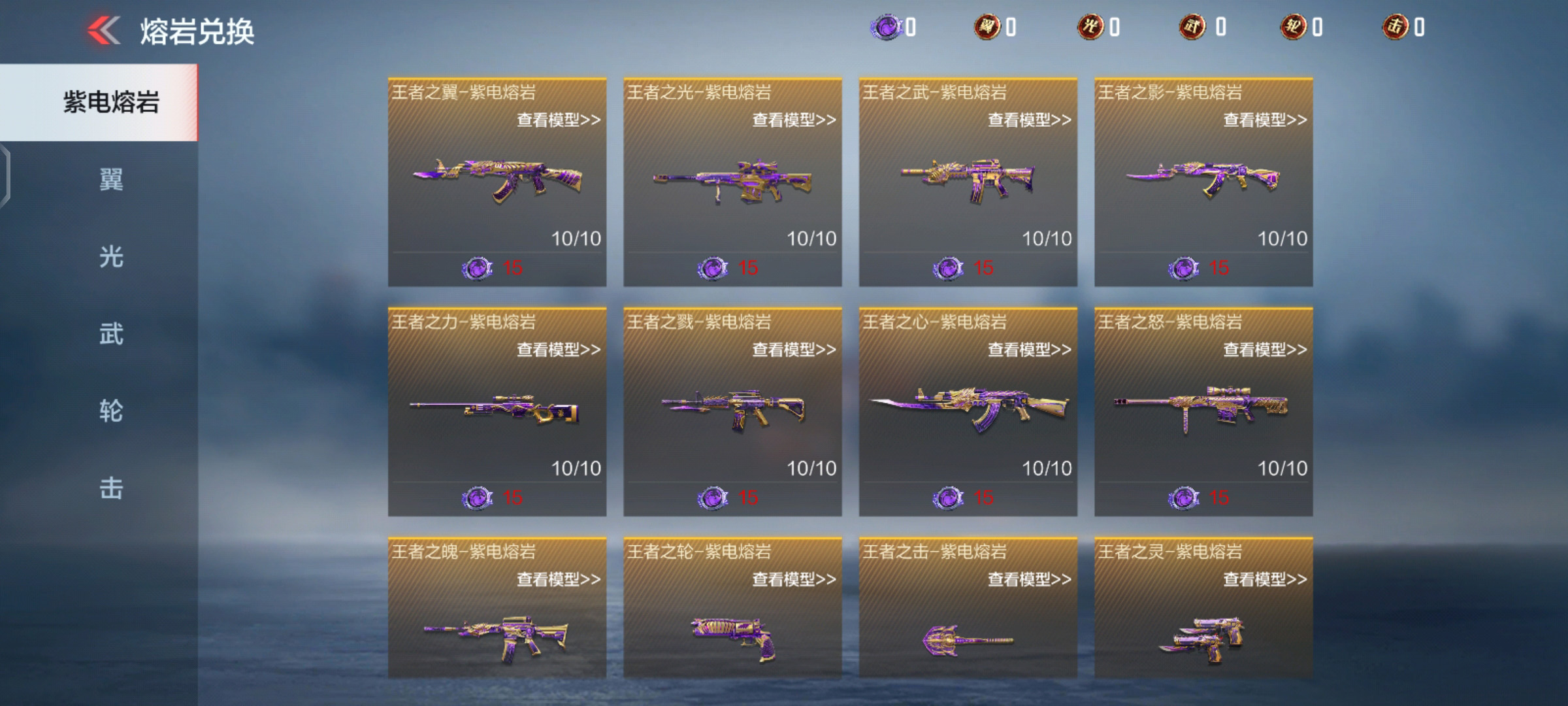
Task: Tap the 15 token price under 王者之戮
Action: pyautogui.click(x=748, y=497)
